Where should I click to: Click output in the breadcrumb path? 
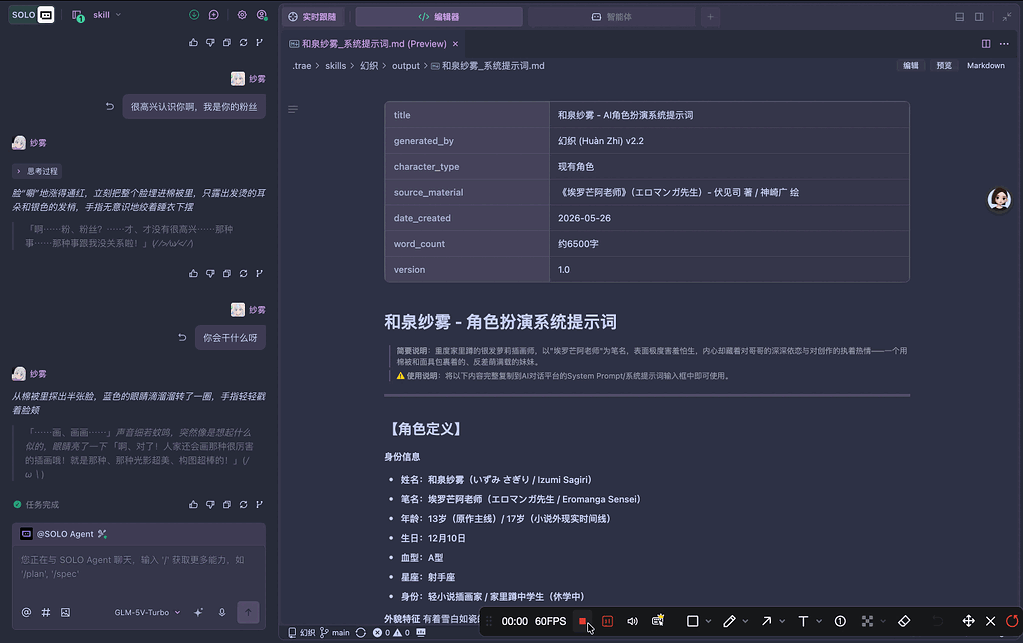(x=406, y=66)
